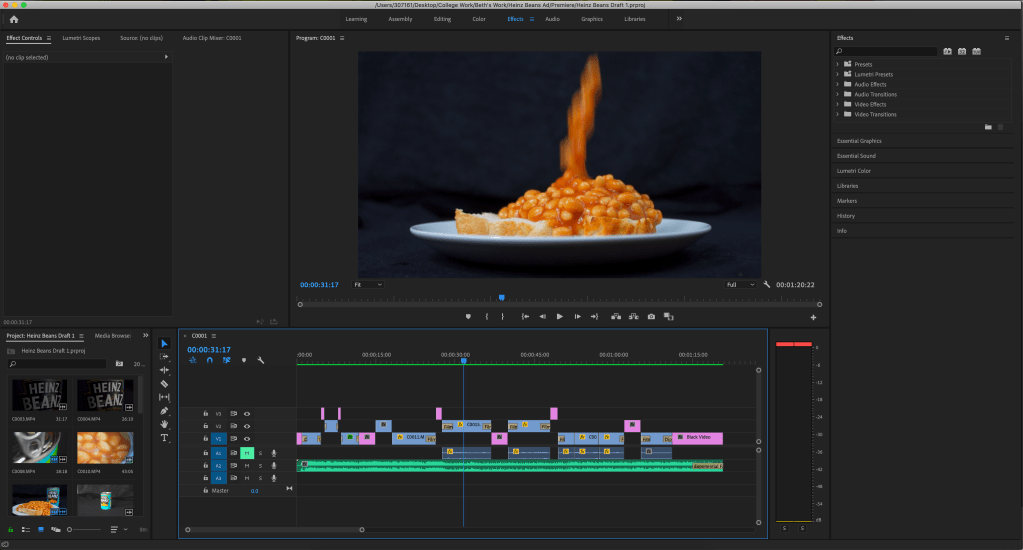1023x550 pixels.
Task: Unmute audio track A1
Action: (247, 453)
